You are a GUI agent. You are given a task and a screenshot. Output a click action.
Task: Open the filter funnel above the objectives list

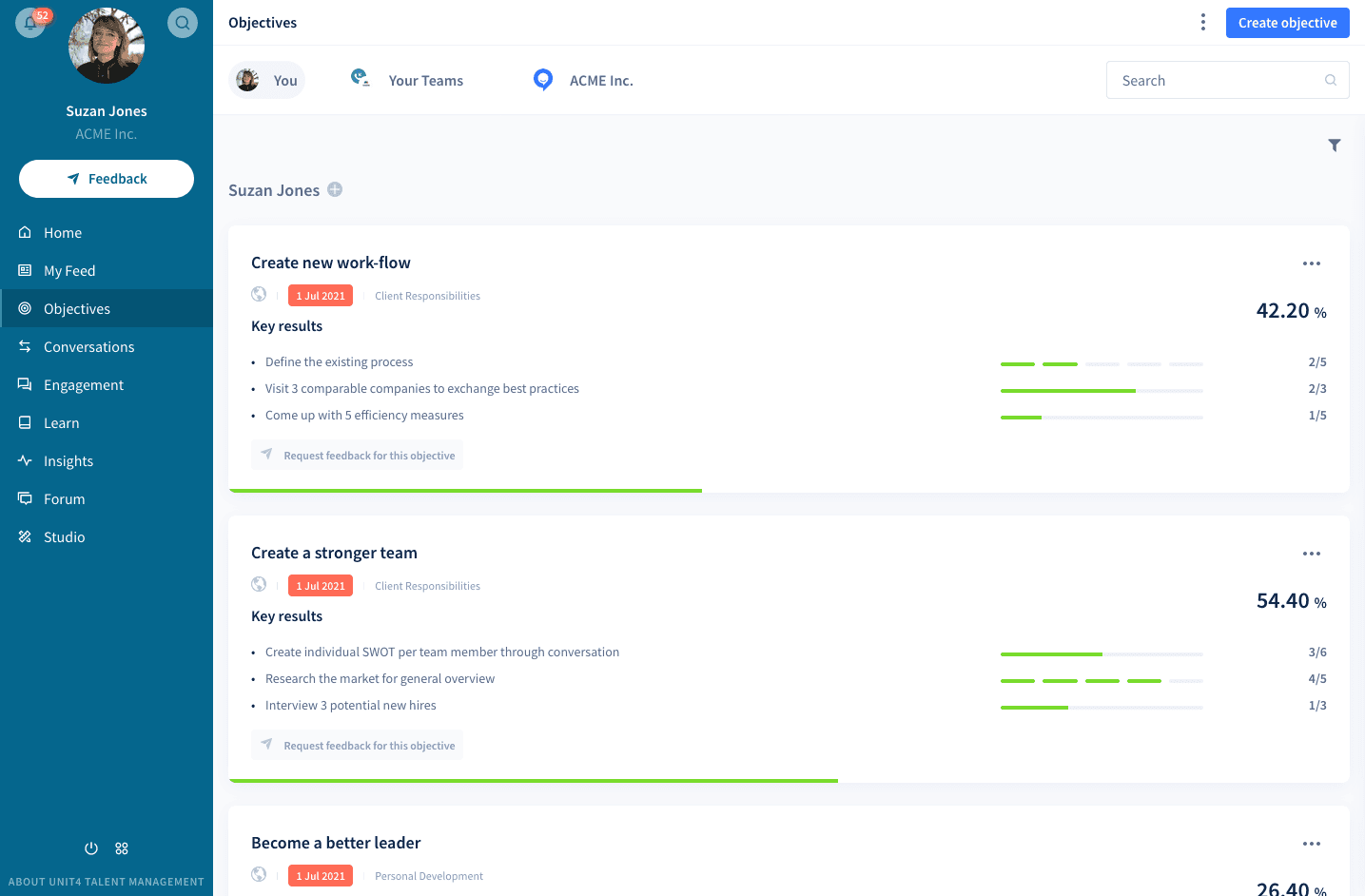tap(1335, 145)
